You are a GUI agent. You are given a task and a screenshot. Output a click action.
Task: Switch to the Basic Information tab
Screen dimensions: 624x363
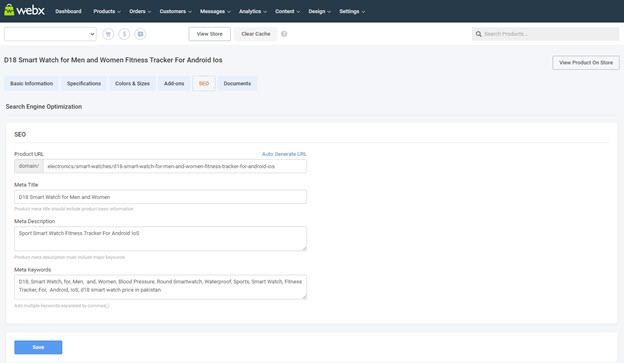click(31, 84)
